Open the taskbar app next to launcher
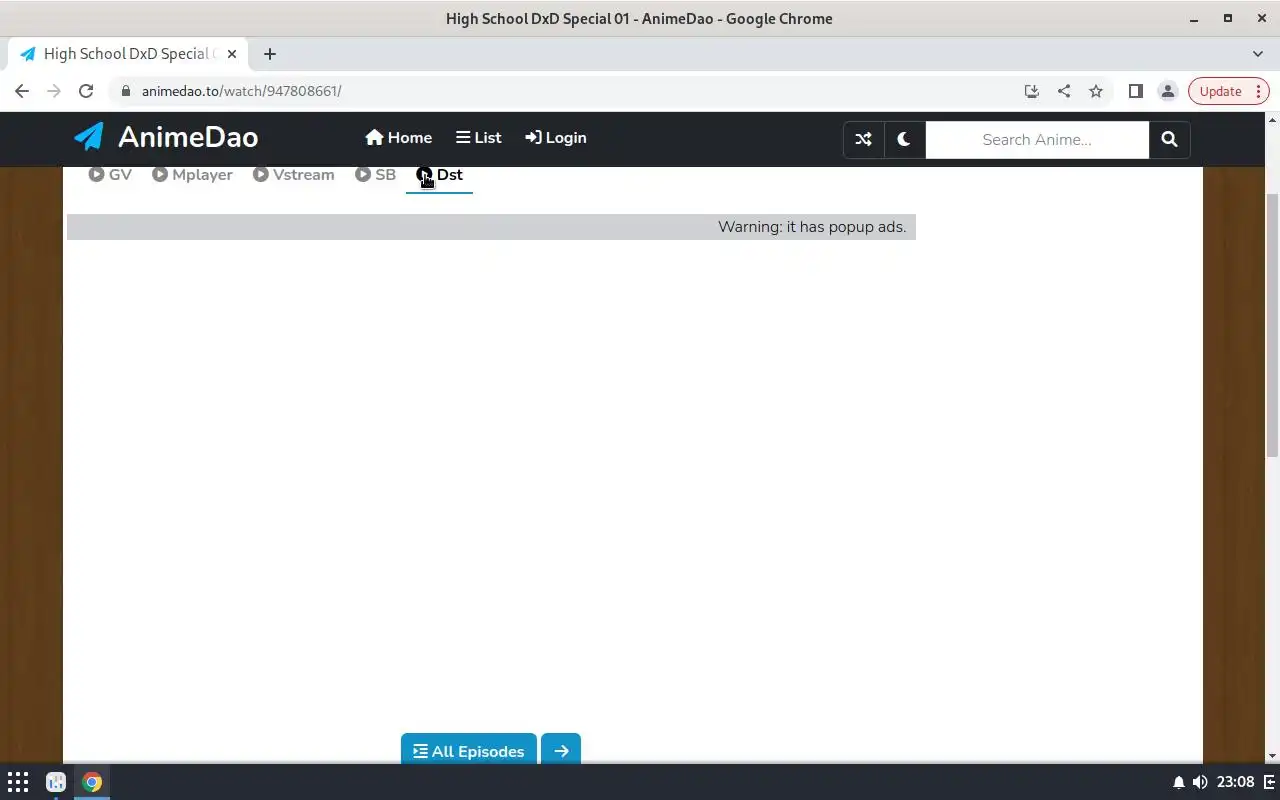 tap(56, 782)
